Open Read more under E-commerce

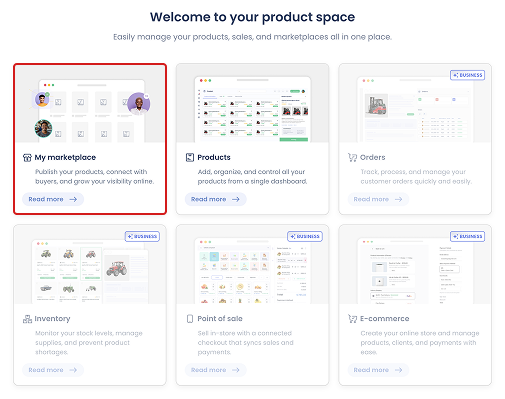tap(378, 370)
